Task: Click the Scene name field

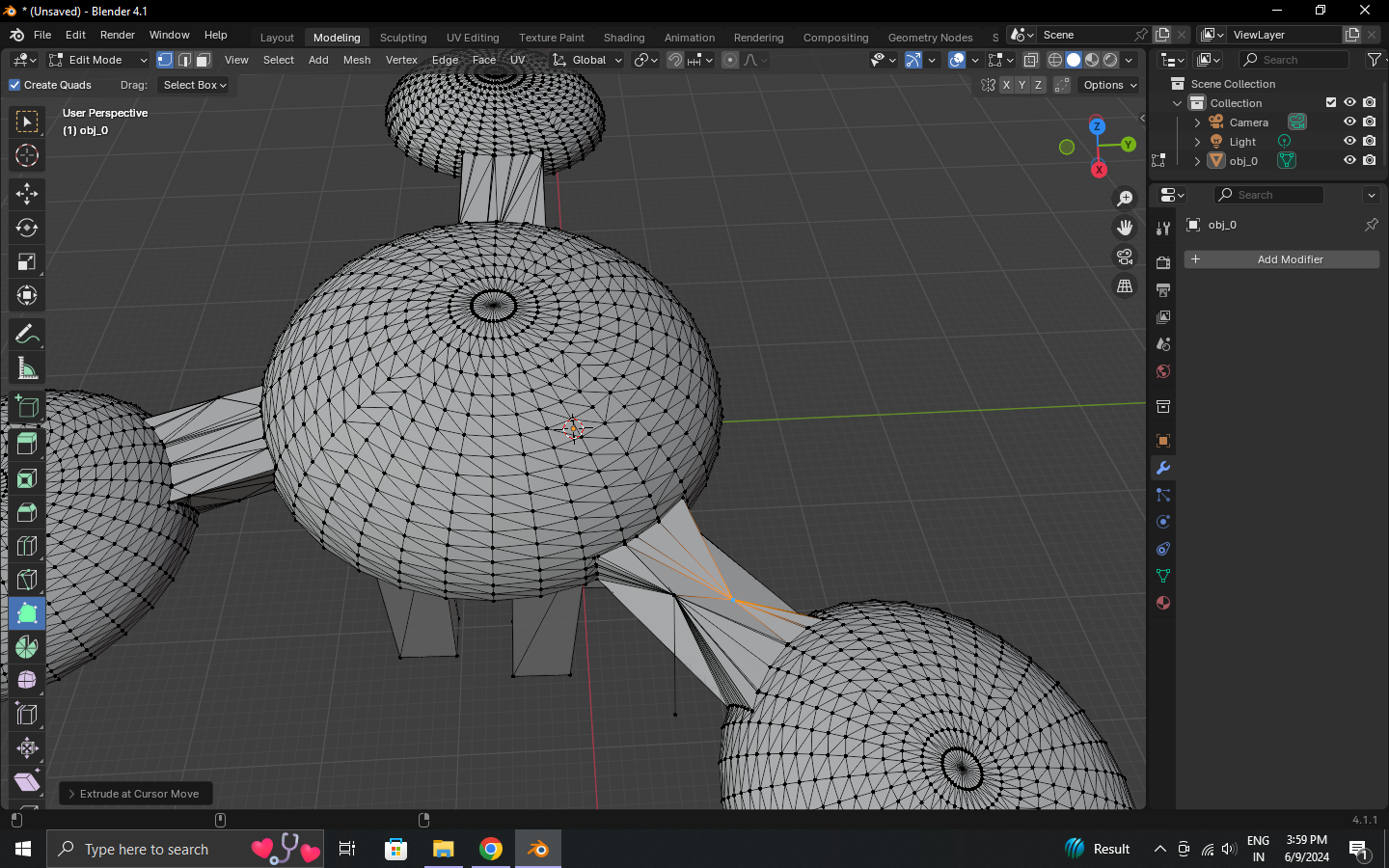Action: (1085, 35)
